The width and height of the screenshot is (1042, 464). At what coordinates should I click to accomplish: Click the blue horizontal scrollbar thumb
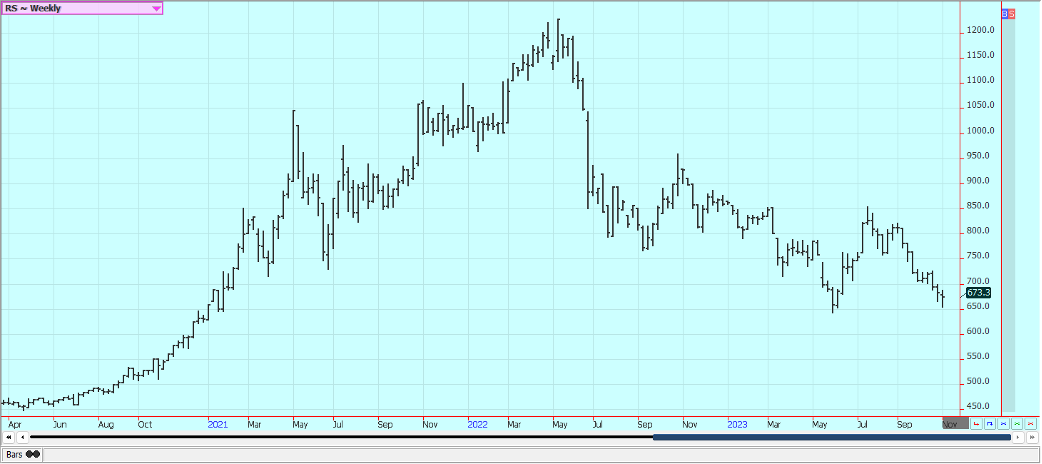[x=832, y=437]
